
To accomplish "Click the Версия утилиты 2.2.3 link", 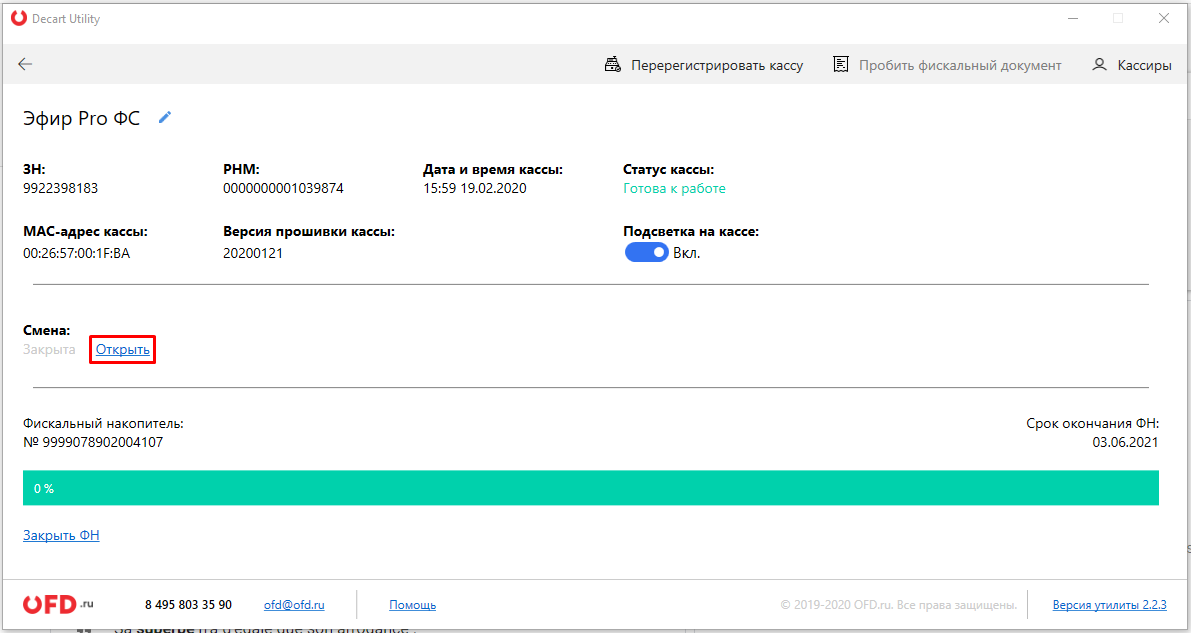I will [x=1110, y=605].
